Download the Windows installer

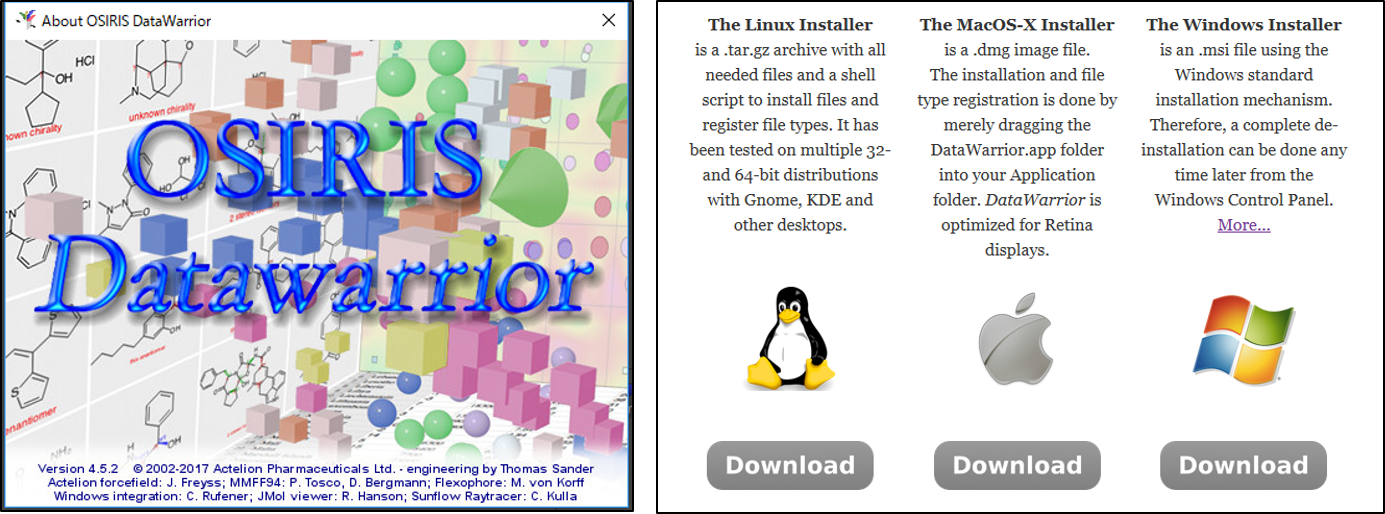[1243, 465]
